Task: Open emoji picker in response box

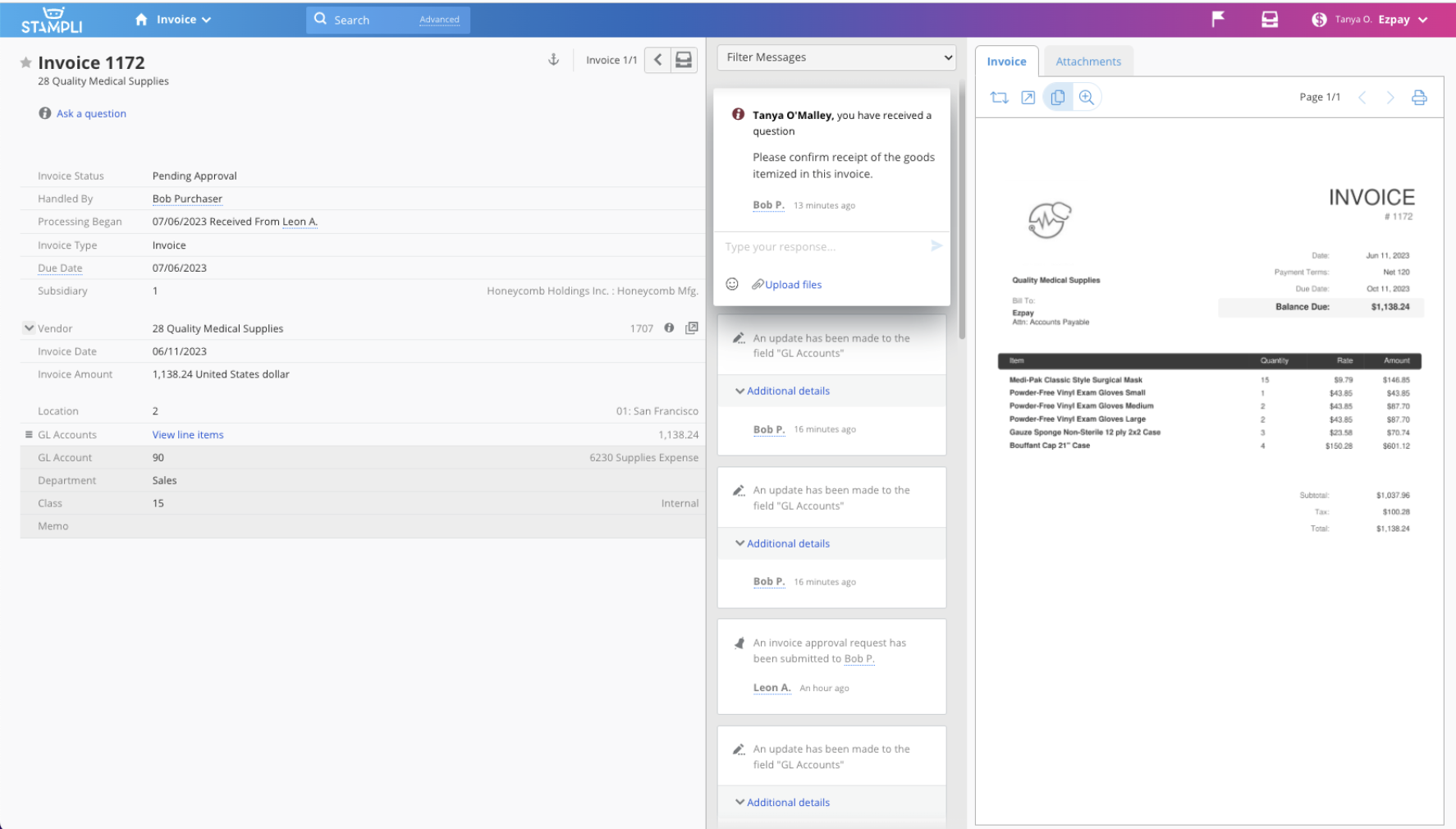Action: pos(732,284)
